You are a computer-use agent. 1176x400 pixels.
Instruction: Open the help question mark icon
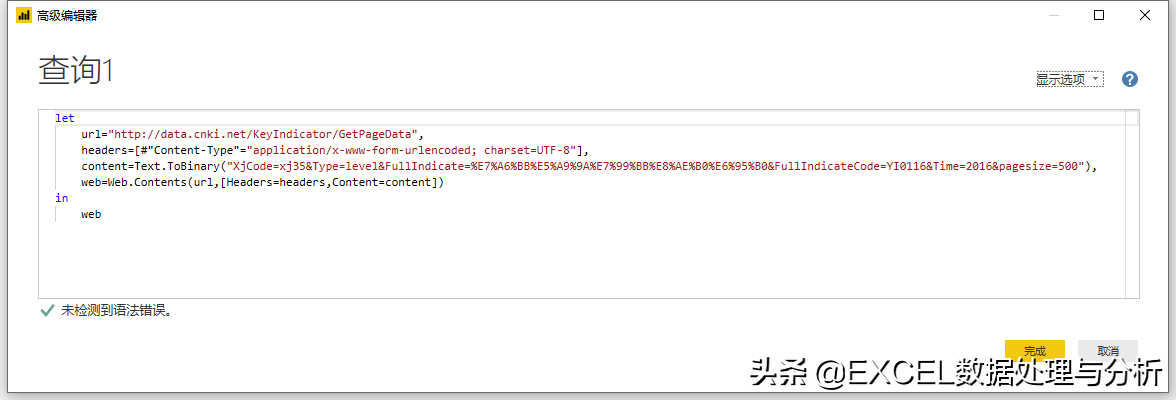pyautogui.click(x=1130, y=79)
